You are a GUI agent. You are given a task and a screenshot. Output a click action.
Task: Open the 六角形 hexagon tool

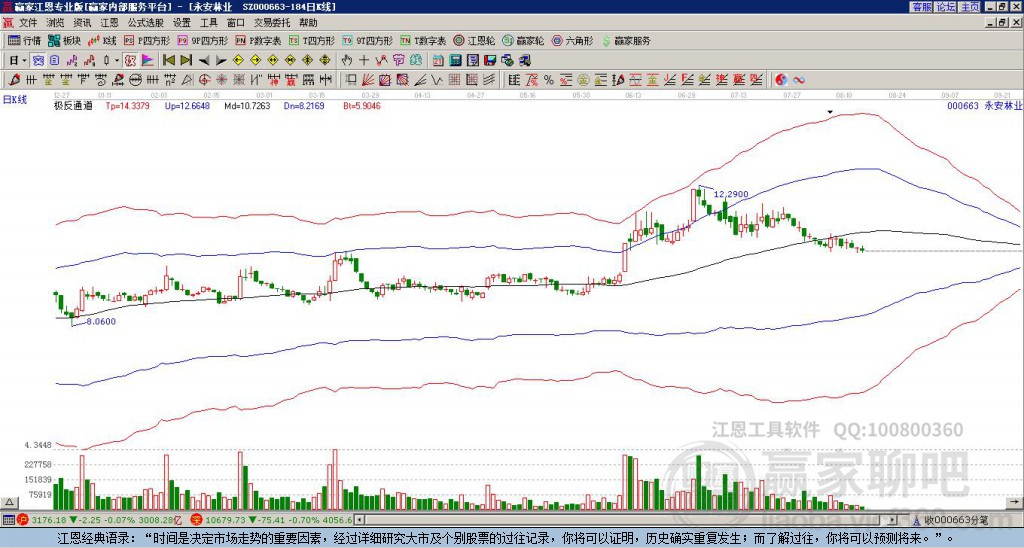tap(573, 40)
